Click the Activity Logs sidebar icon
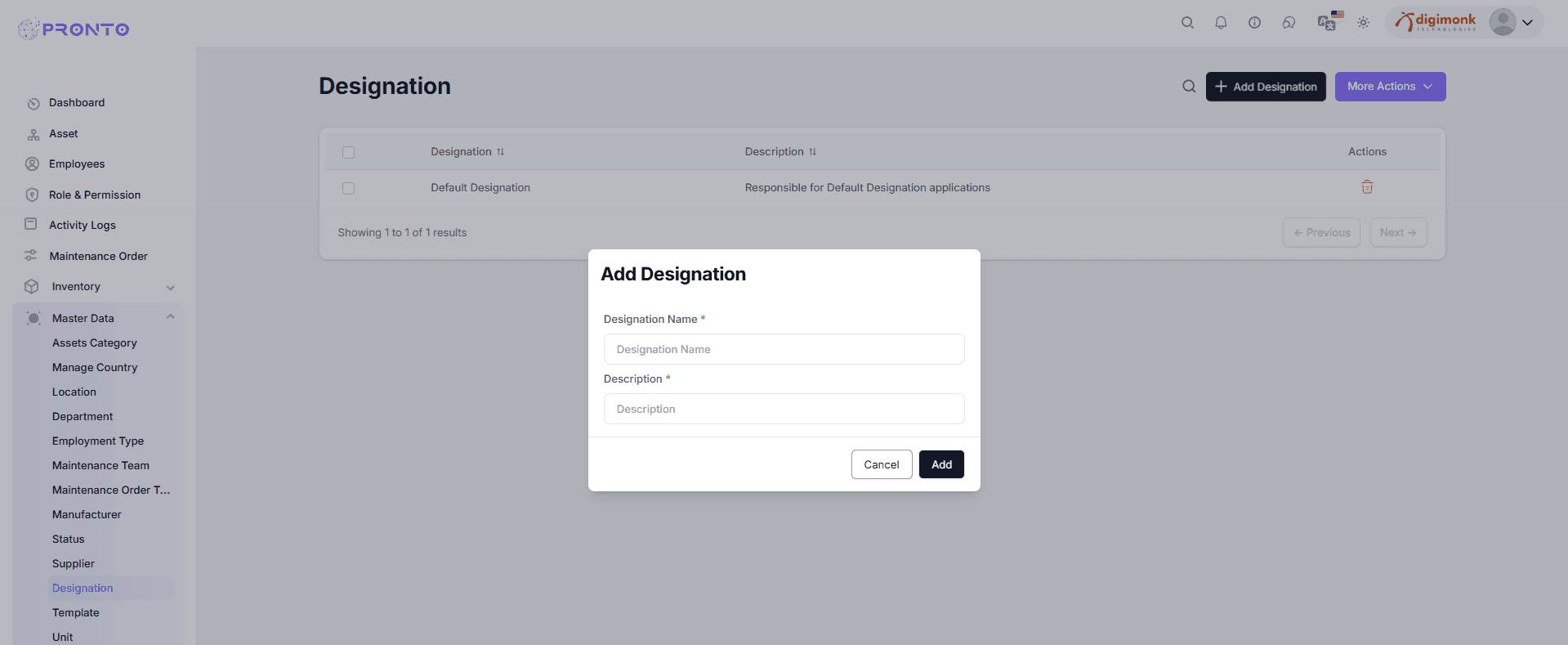 (x=31, y=224)
